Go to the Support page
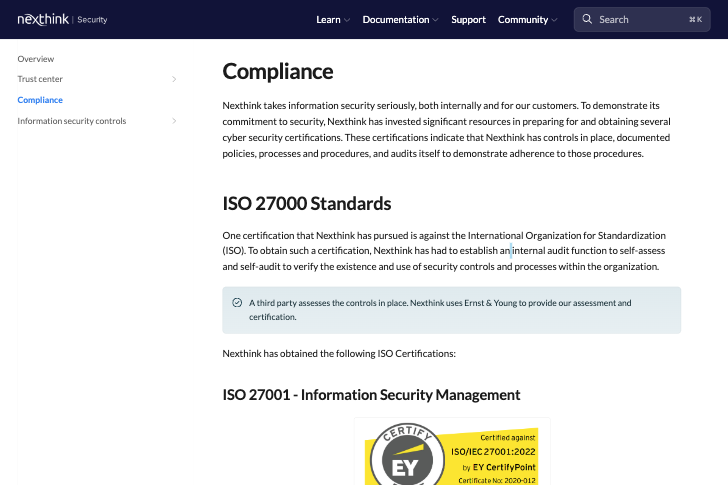 point(468,19)
